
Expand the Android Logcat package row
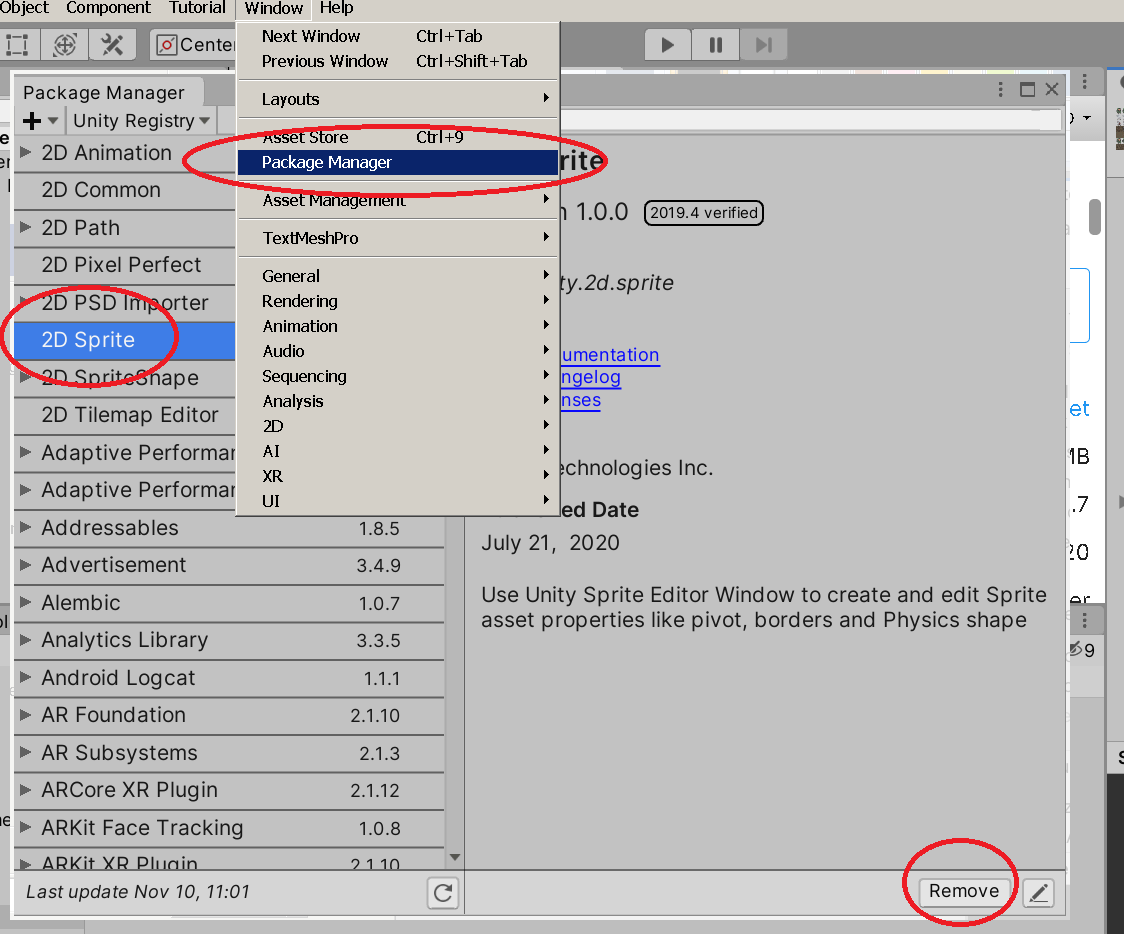26,677
